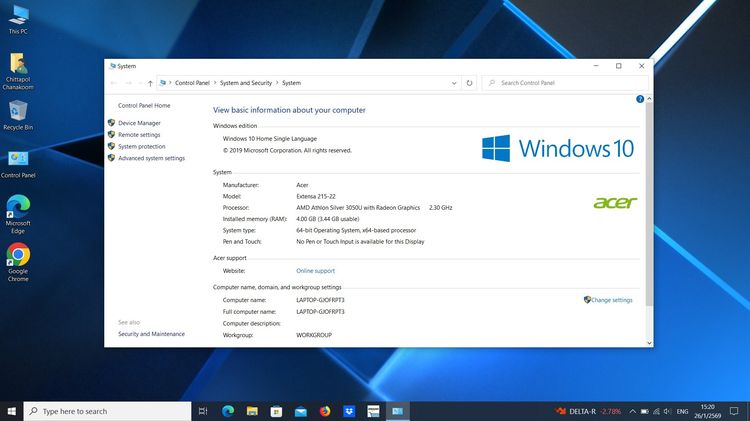This screenshot has height=421, width=750.
Task: Open Recycle Bin desktop icon
Action: (18, 113)
